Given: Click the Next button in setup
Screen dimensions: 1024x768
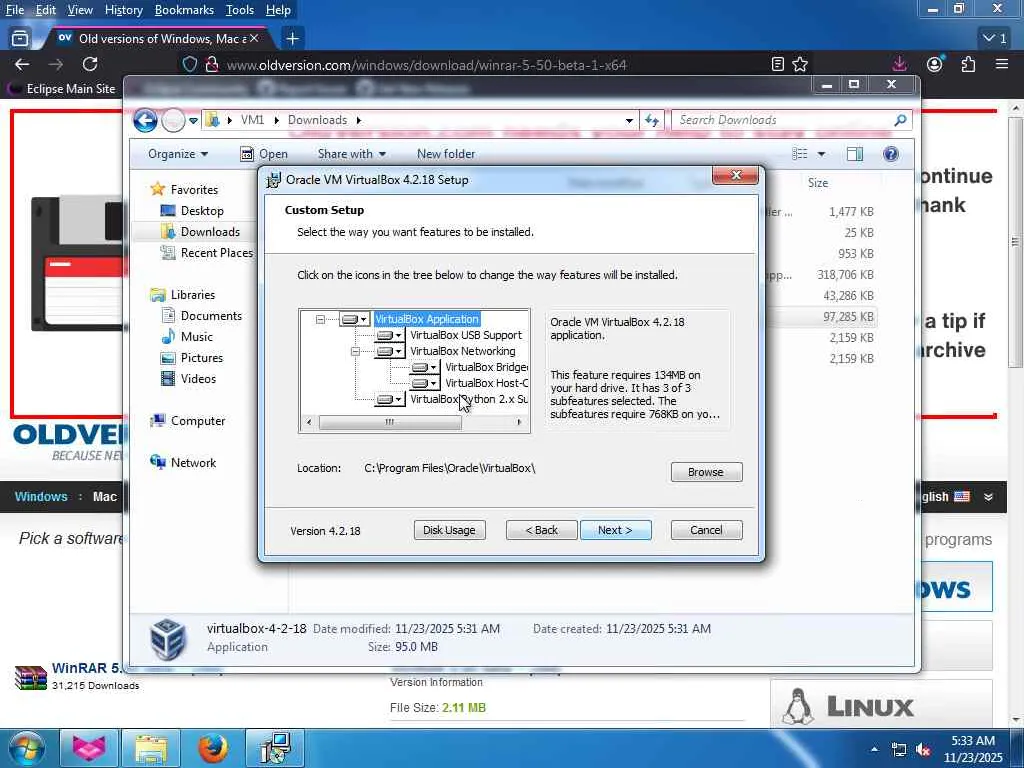Looking at the screenshot, I should tap(615, 530).
